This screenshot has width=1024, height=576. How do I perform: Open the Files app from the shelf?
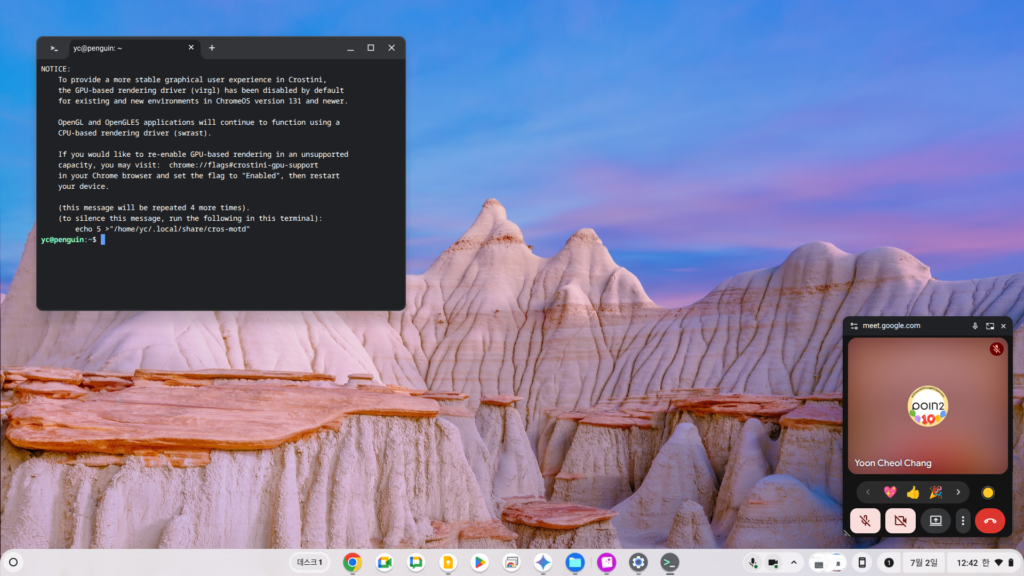tap(575, 562)
